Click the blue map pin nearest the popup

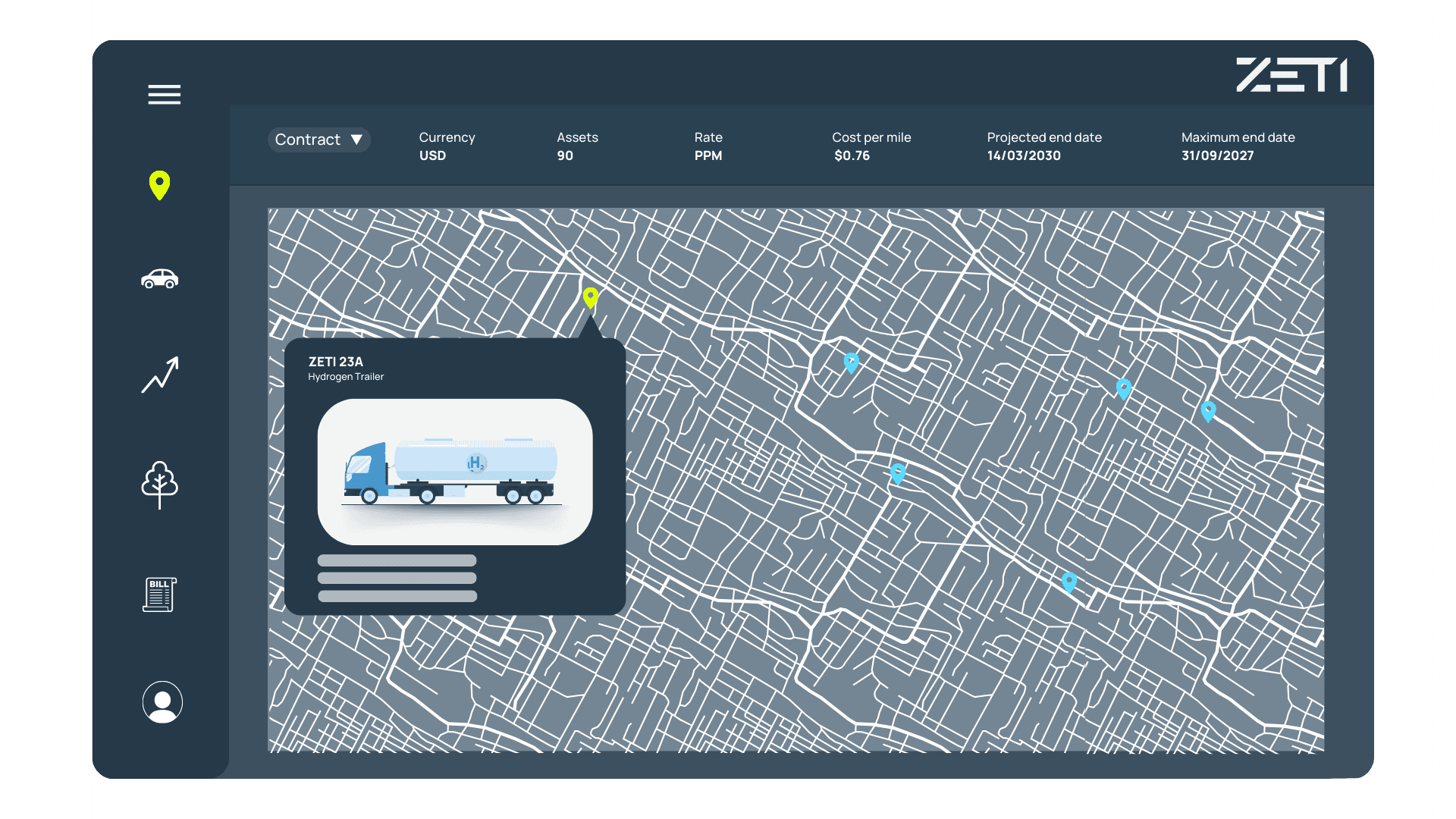point(851,362)
